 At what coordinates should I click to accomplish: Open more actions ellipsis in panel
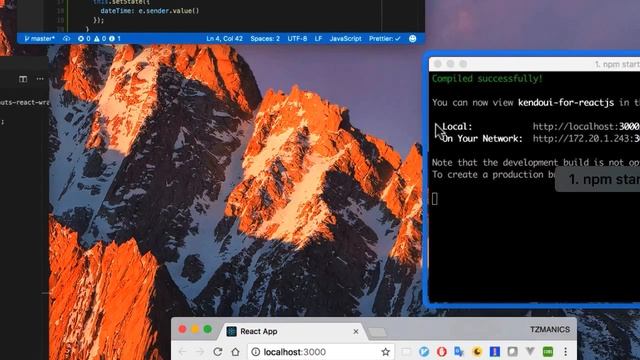[x=40, y=79]
